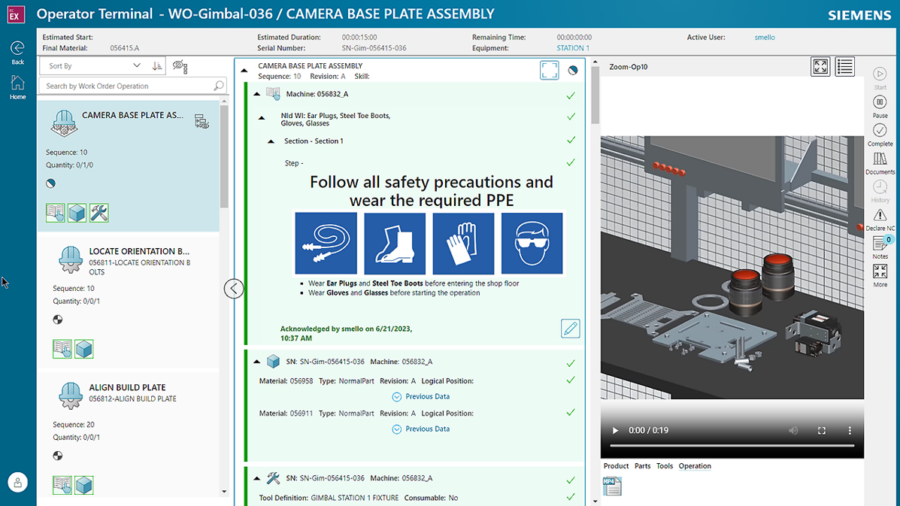Toggle the filter visibility icon beside Sort By
The width and height of the screenshot is (900, 506).
(x=180, y=66)
